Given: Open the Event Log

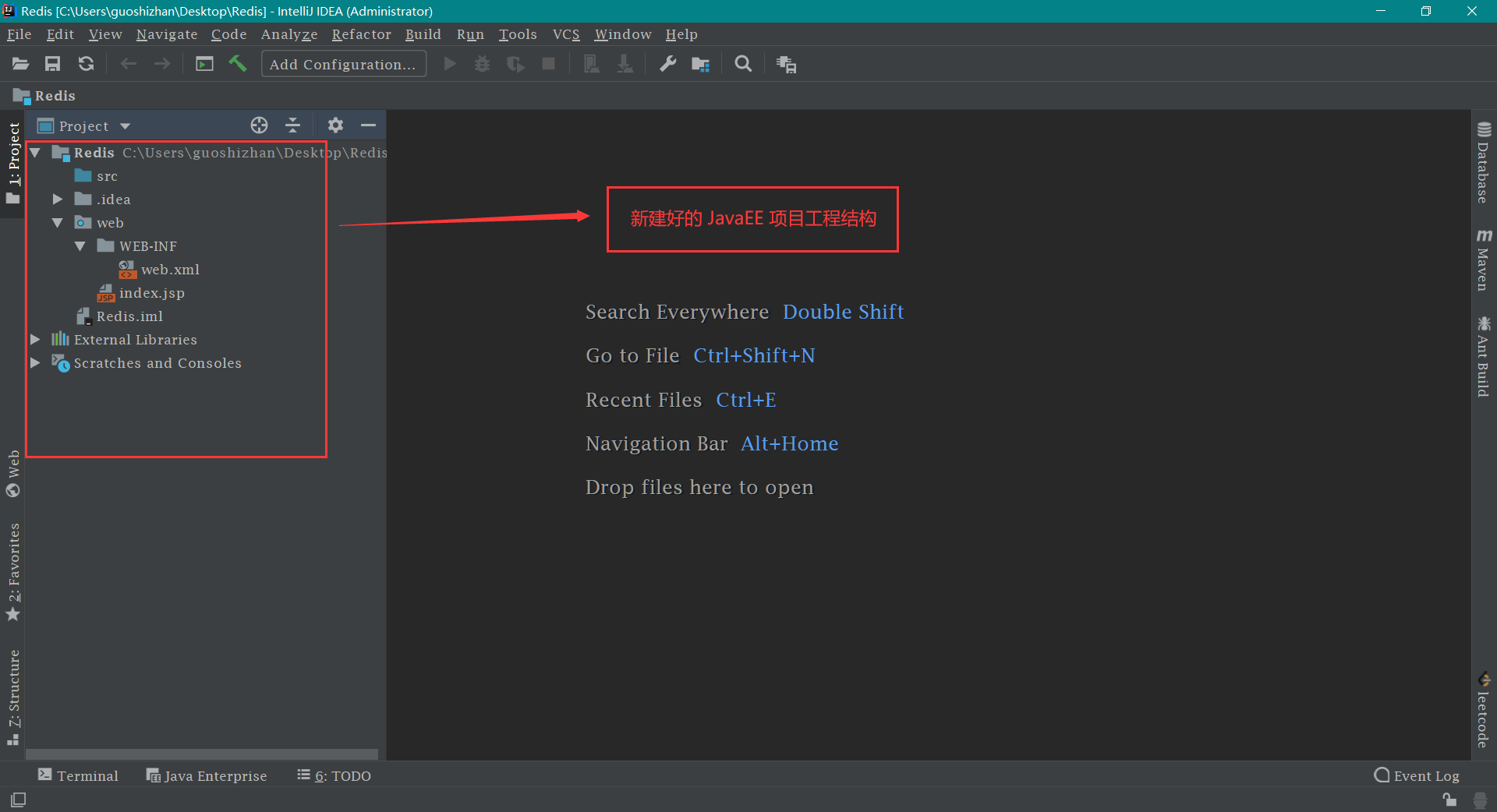Looking at the screenshot, I should 1417,775.
